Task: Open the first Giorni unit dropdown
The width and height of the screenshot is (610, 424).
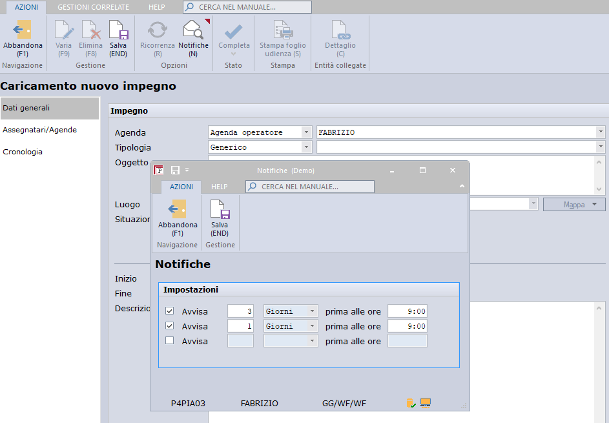Action: pyautogui.click(x=313, y=311)
